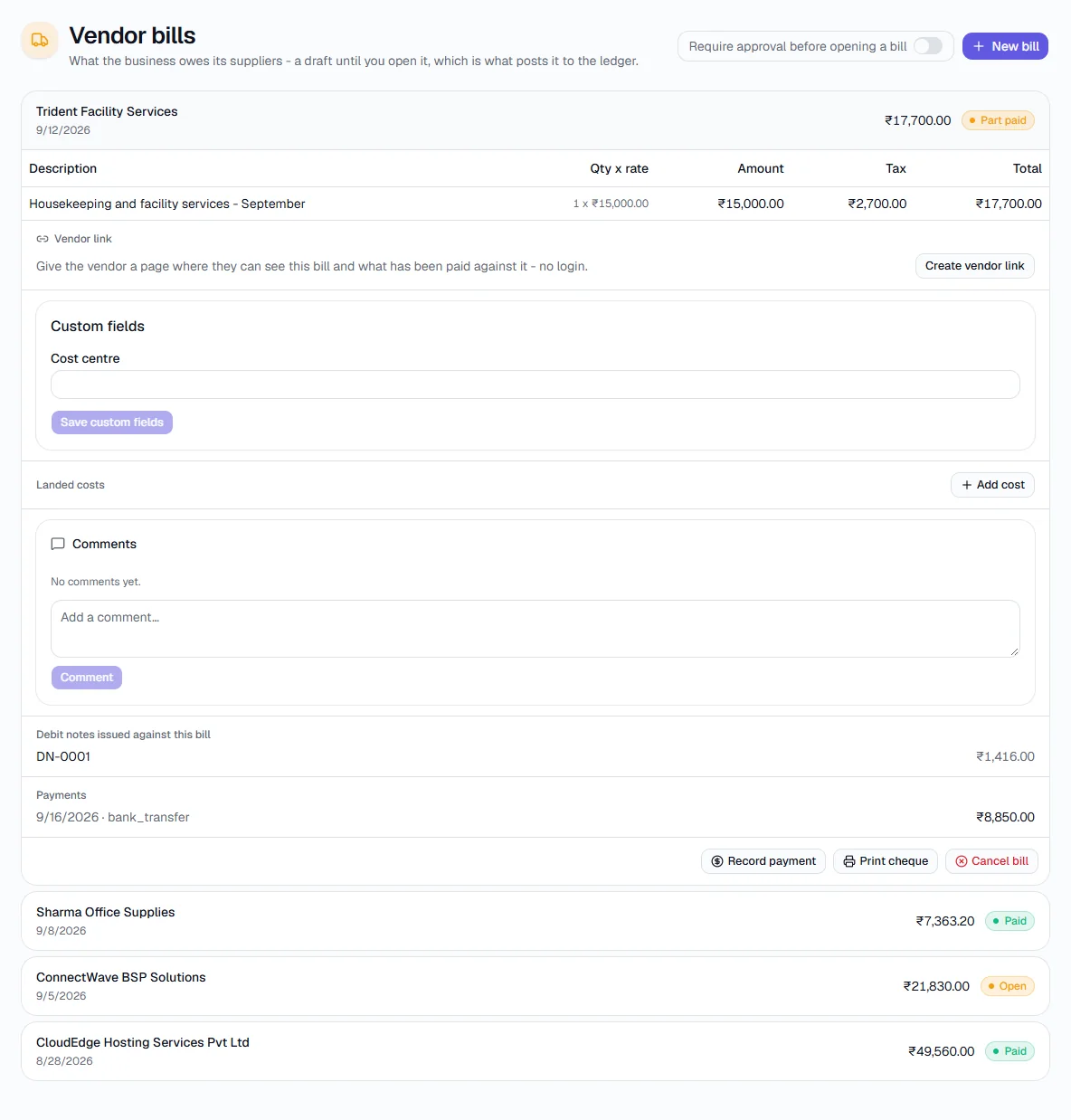This screenshot has height=1120, width=1071.
Task: Click the Landed costs label
Action: click(x=71, y=485)
